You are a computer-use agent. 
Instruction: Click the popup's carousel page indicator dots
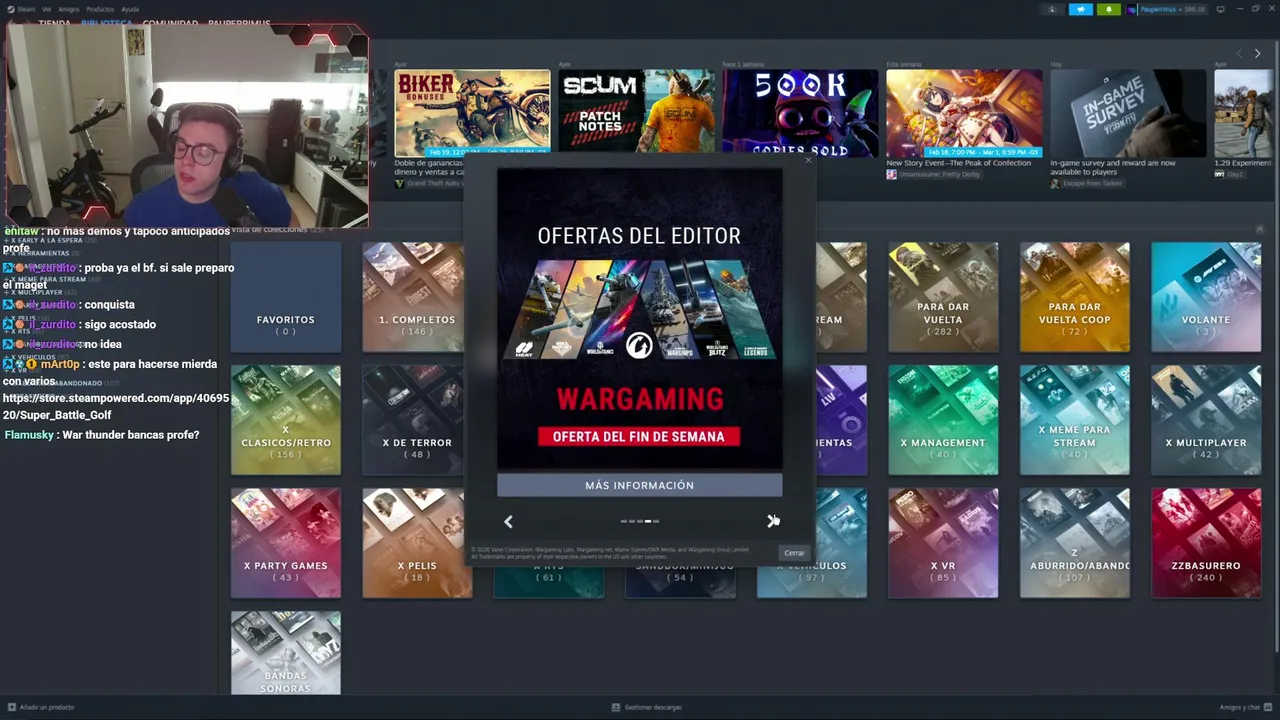[640, 521]
